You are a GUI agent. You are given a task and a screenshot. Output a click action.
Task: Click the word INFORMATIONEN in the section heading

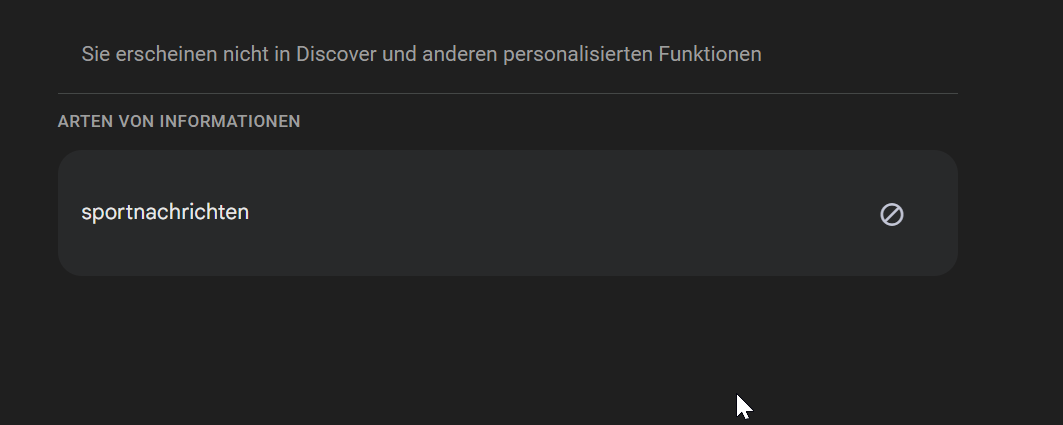230,122
